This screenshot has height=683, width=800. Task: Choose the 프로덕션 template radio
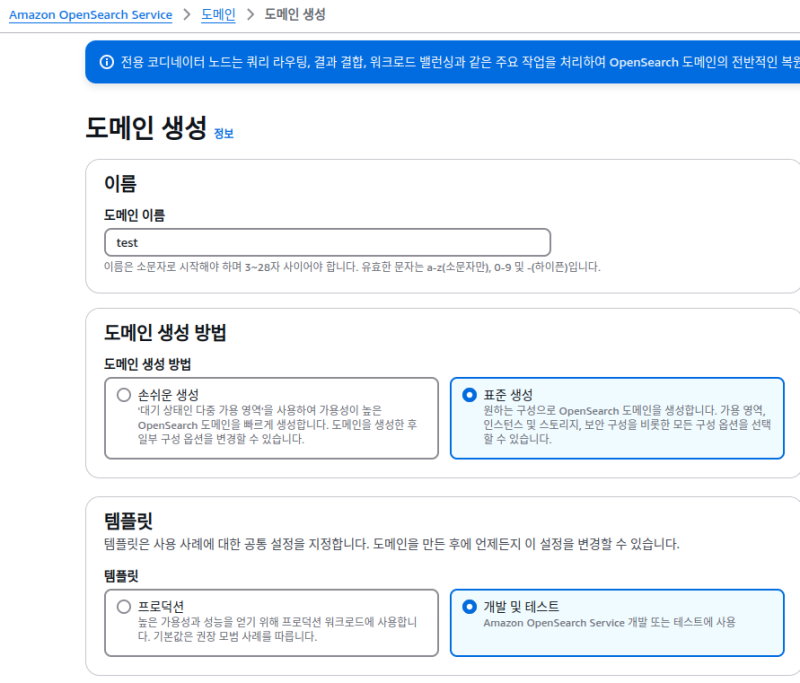pos(124,606)
